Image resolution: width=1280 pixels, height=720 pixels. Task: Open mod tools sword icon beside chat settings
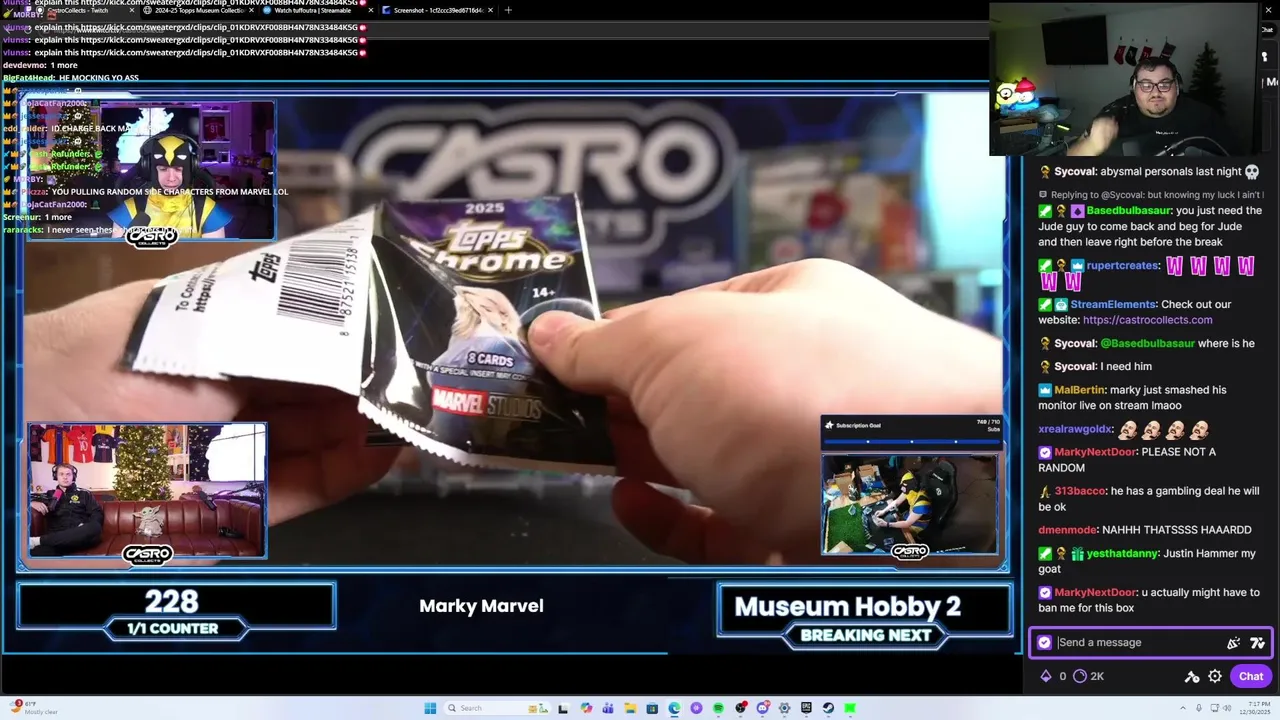tap(1192, 676)
